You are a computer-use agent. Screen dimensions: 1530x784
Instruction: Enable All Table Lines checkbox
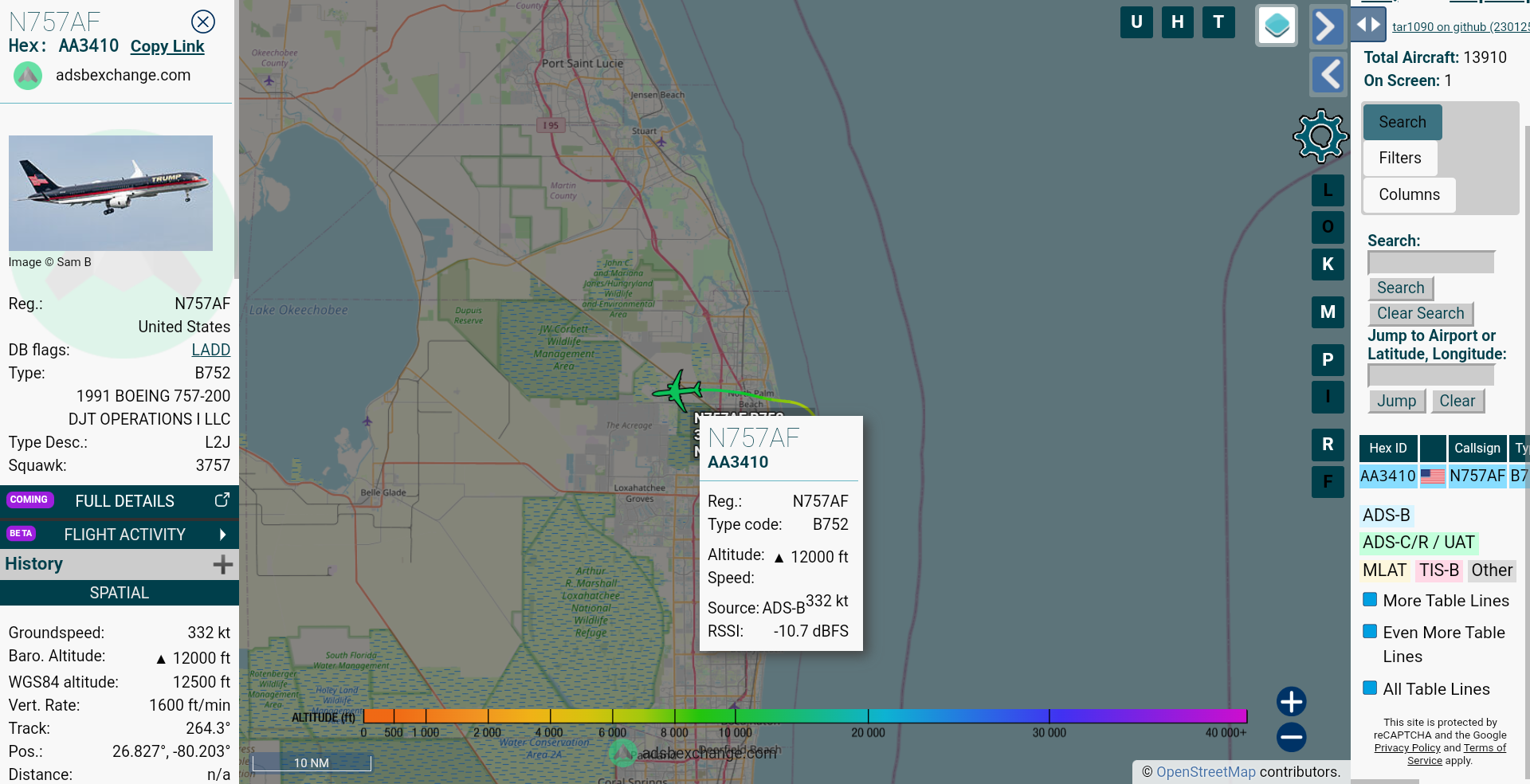[x=1370, y=688]
